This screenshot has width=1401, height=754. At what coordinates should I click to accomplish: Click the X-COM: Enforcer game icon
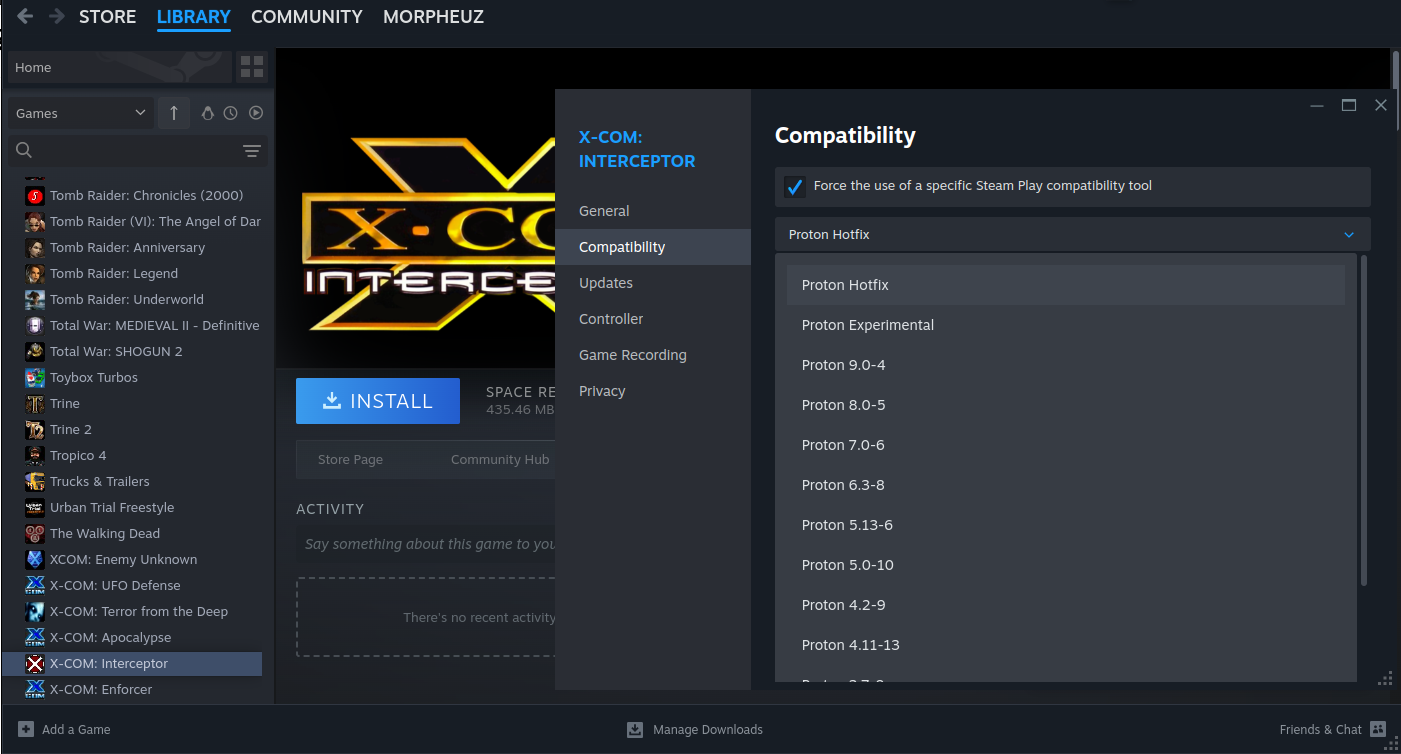click(35, 689)
